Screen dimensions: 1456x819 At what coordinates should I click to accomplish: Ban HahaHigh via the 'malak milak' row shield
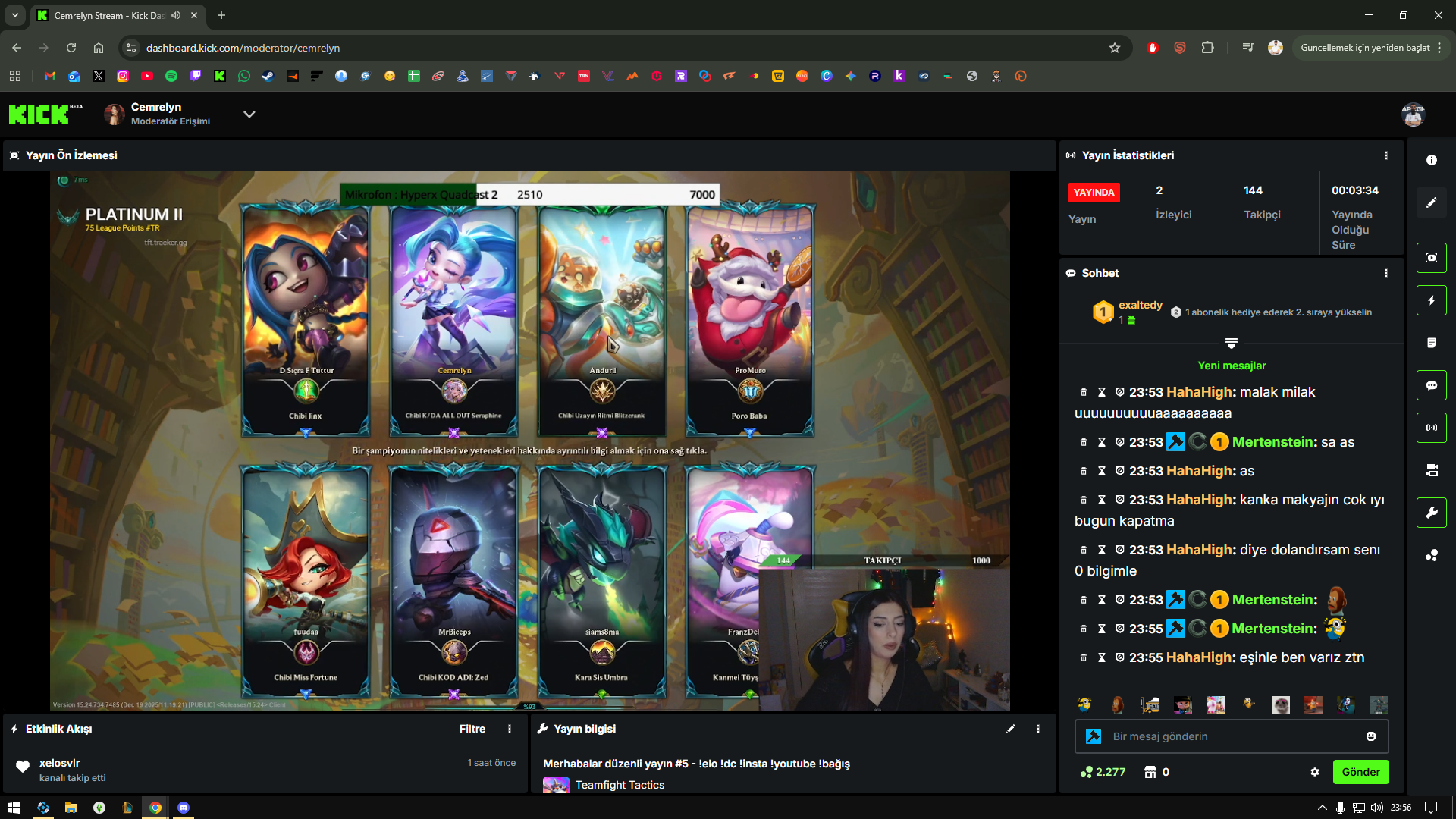1120,392
